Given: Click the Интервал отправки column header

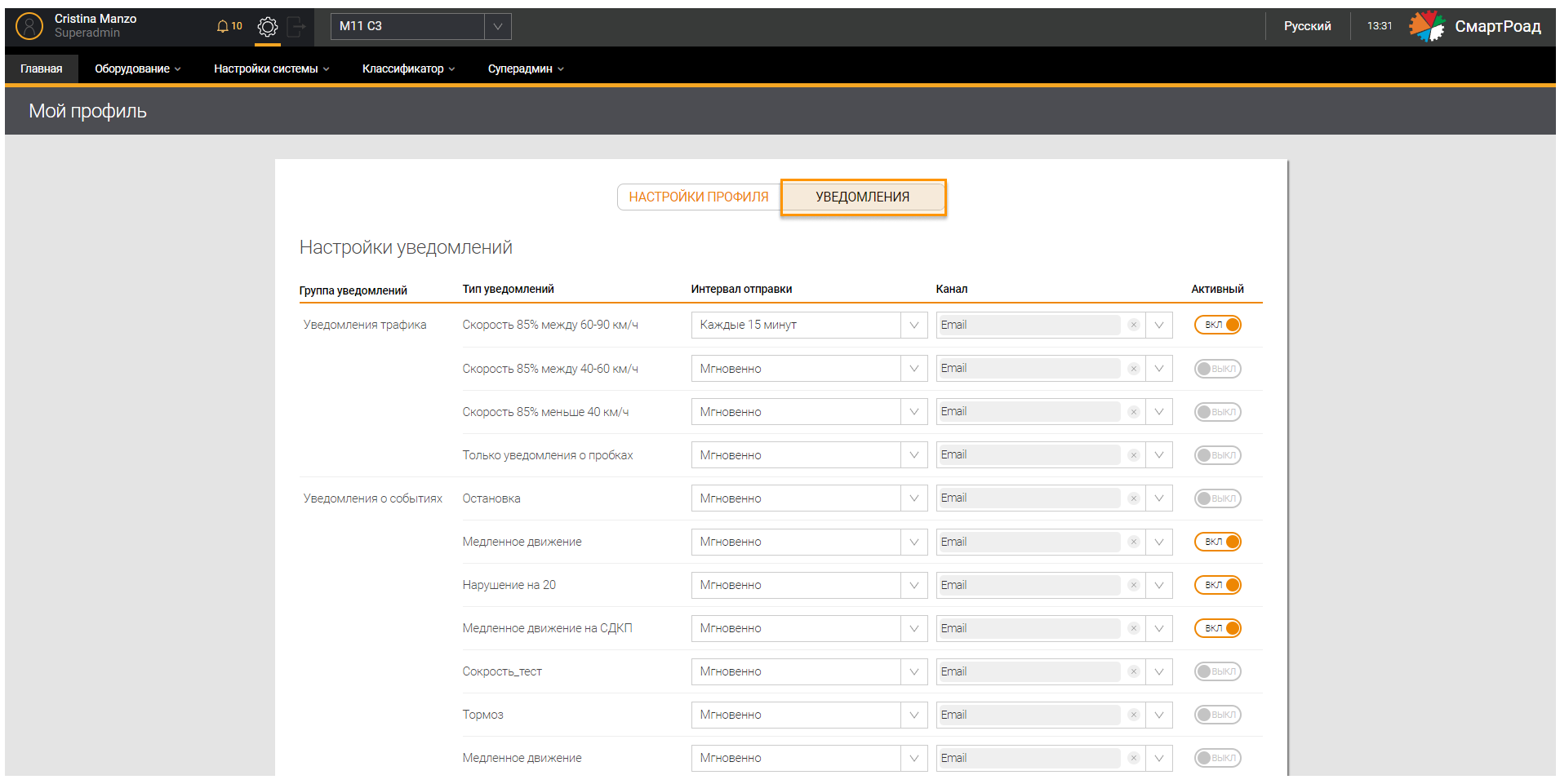Looking at the screenshot, I should coord(741,289).
